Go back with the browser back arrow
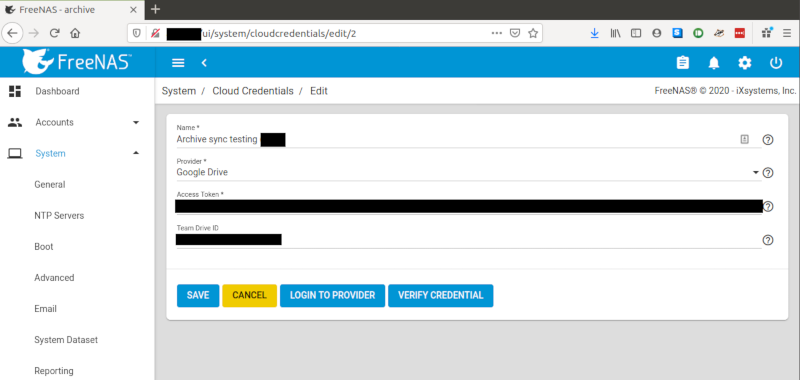 (x=13, y=33)
